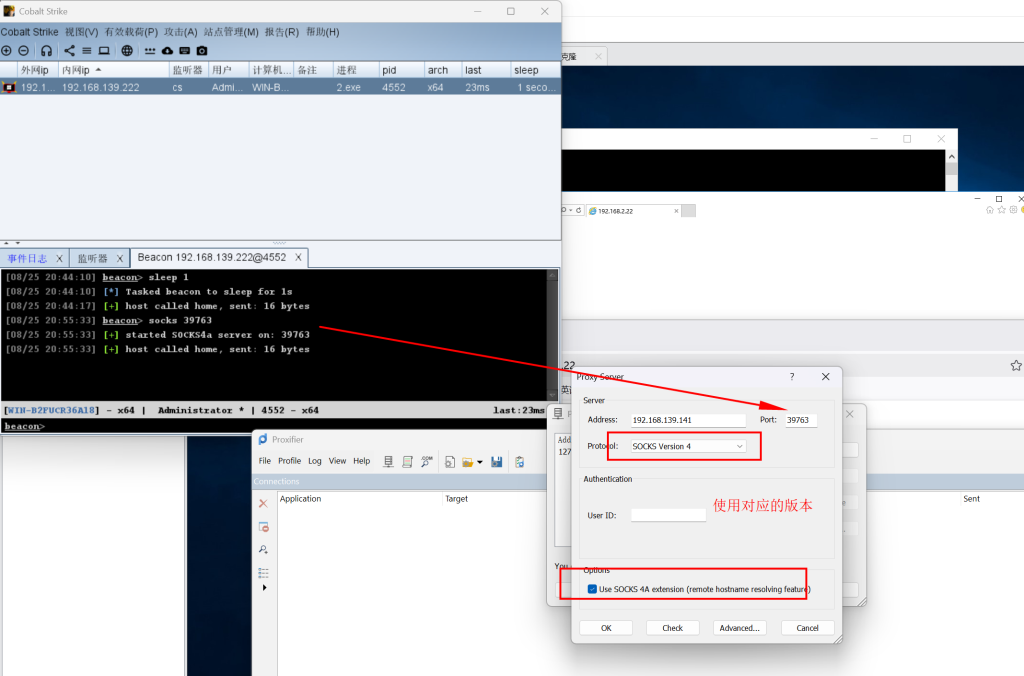Switch to the 监听器 tab

pyautogui.click(x=92, y=258)
